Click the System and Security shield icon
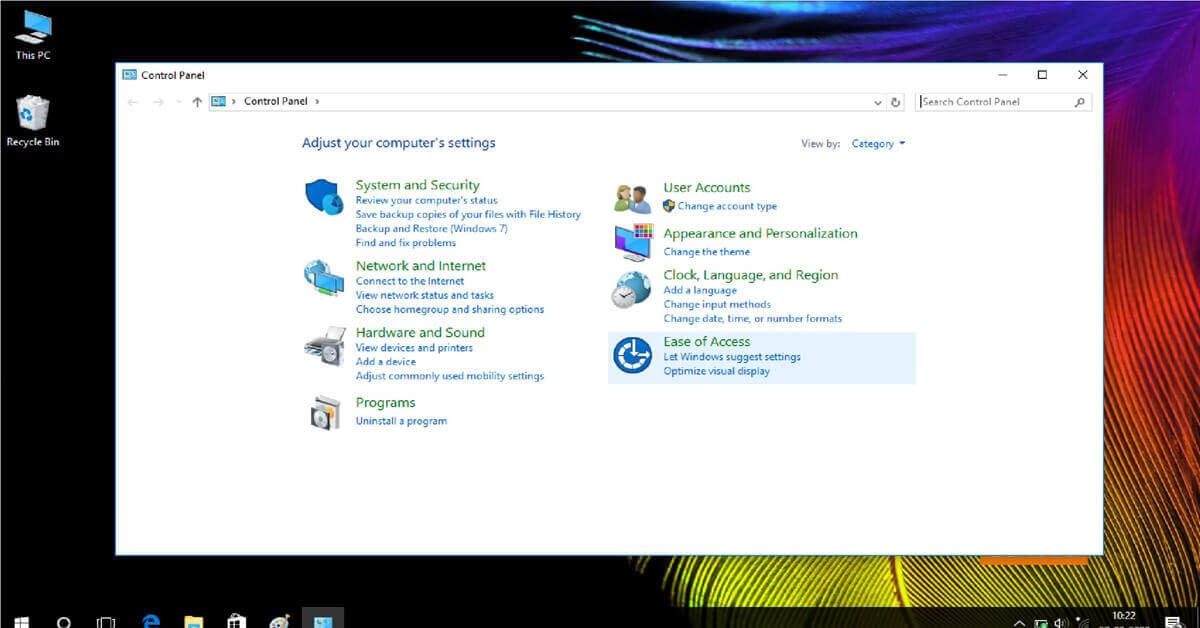The width and height of the screenshot is (1200, 628). pyautogui.click(x=323, y=197)
